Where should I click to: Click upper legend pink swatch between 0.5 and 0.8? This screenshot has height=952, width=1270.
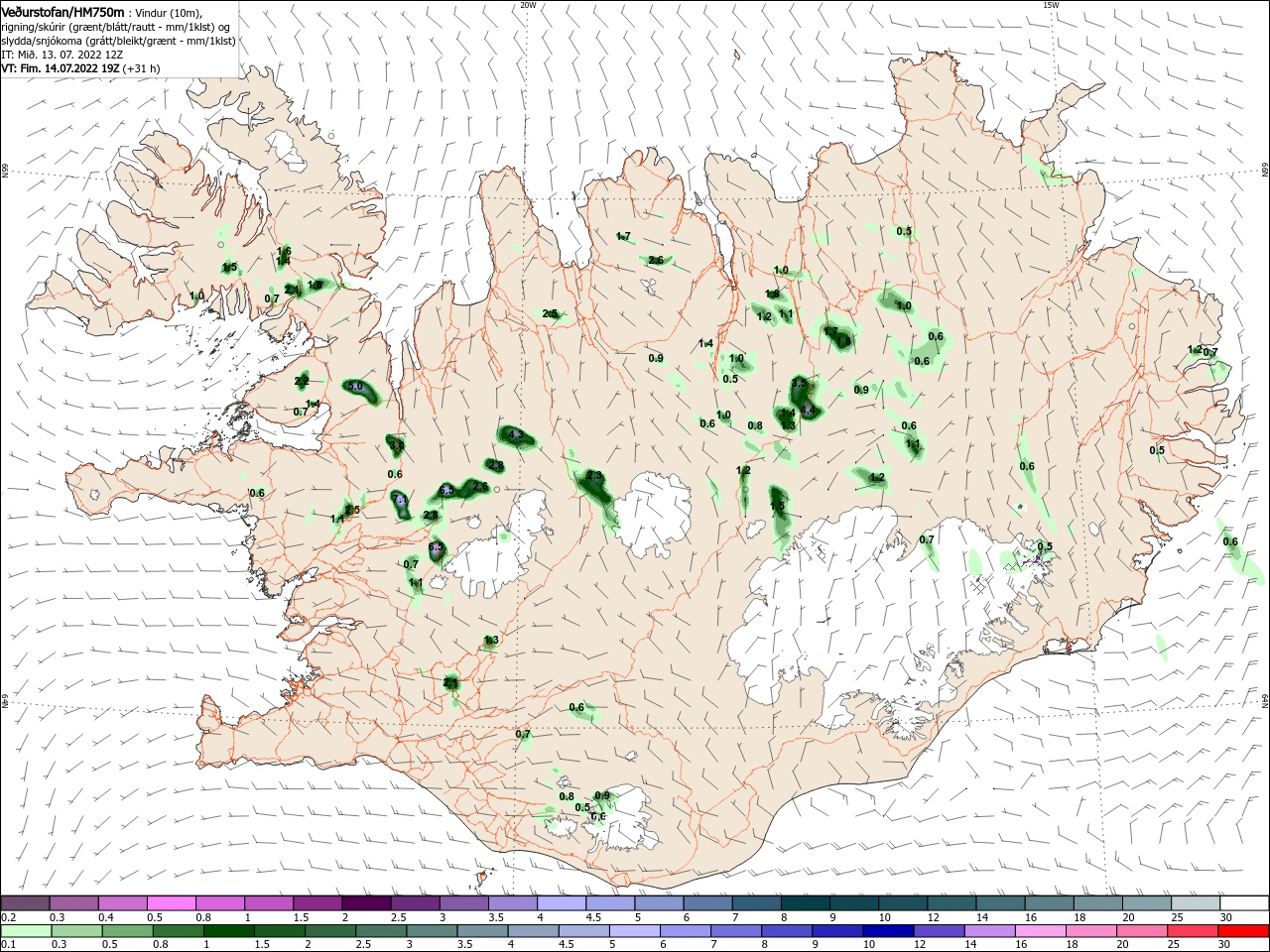coord(171,903)
